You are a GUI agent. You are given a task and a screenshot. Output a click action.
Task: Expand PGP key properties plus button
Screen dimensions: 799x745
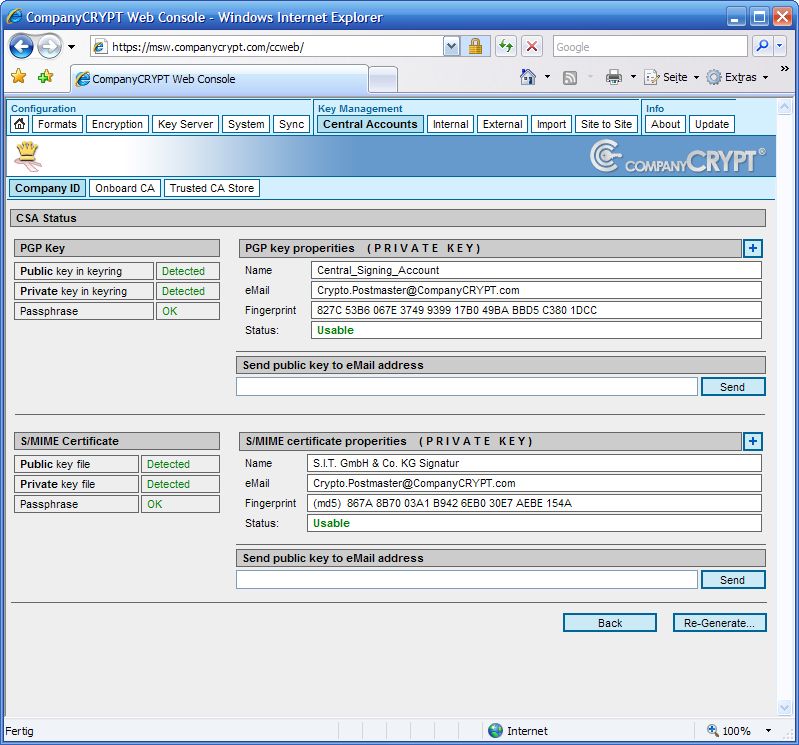coord(753,249)
